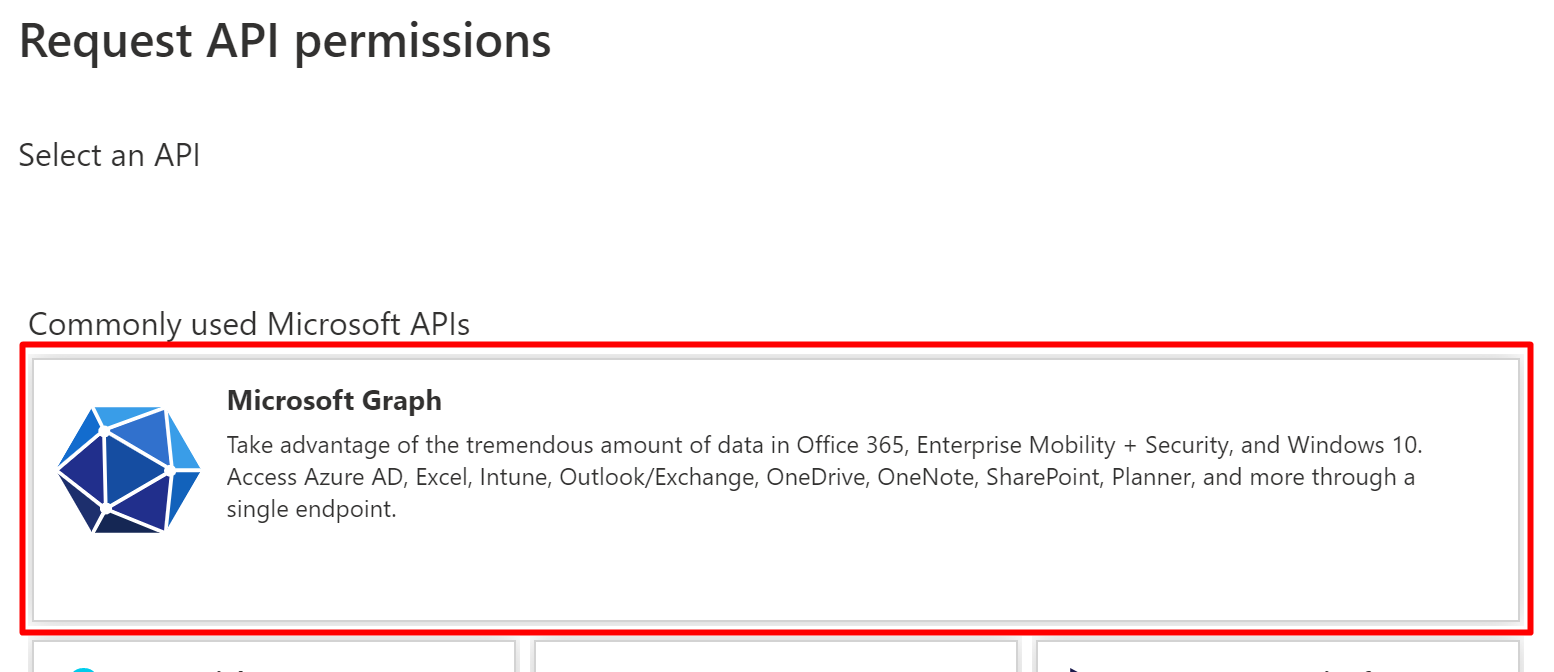
Task: Click the Select an API label
Action: (108, 155)
